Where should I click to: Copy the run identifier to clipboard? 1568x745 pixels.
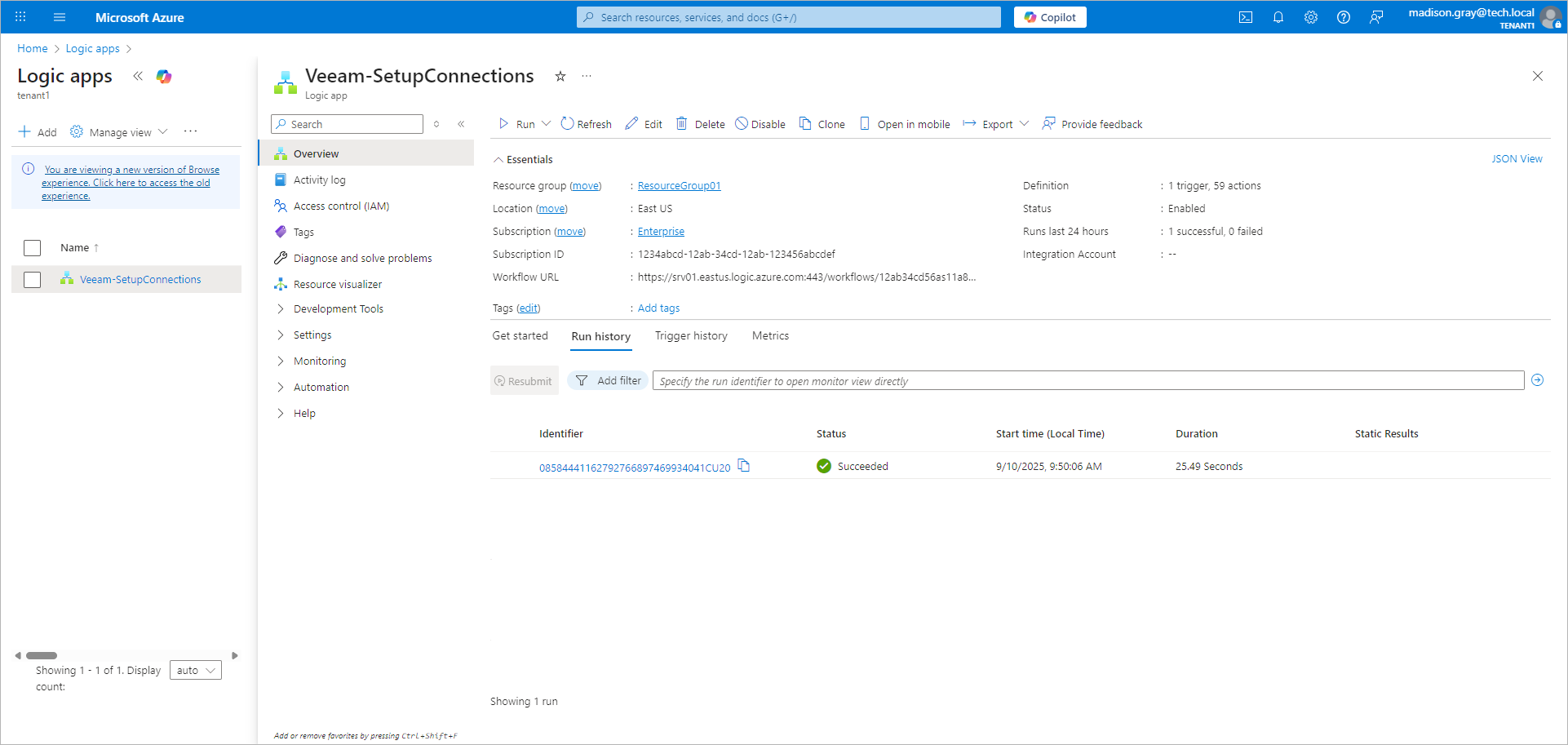pyautogui.click(x=744, y=466)
